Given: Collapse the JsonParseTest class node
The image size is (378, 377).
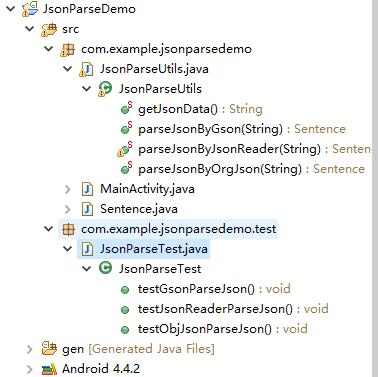Looking at the screenshot, I should point(87,268).
